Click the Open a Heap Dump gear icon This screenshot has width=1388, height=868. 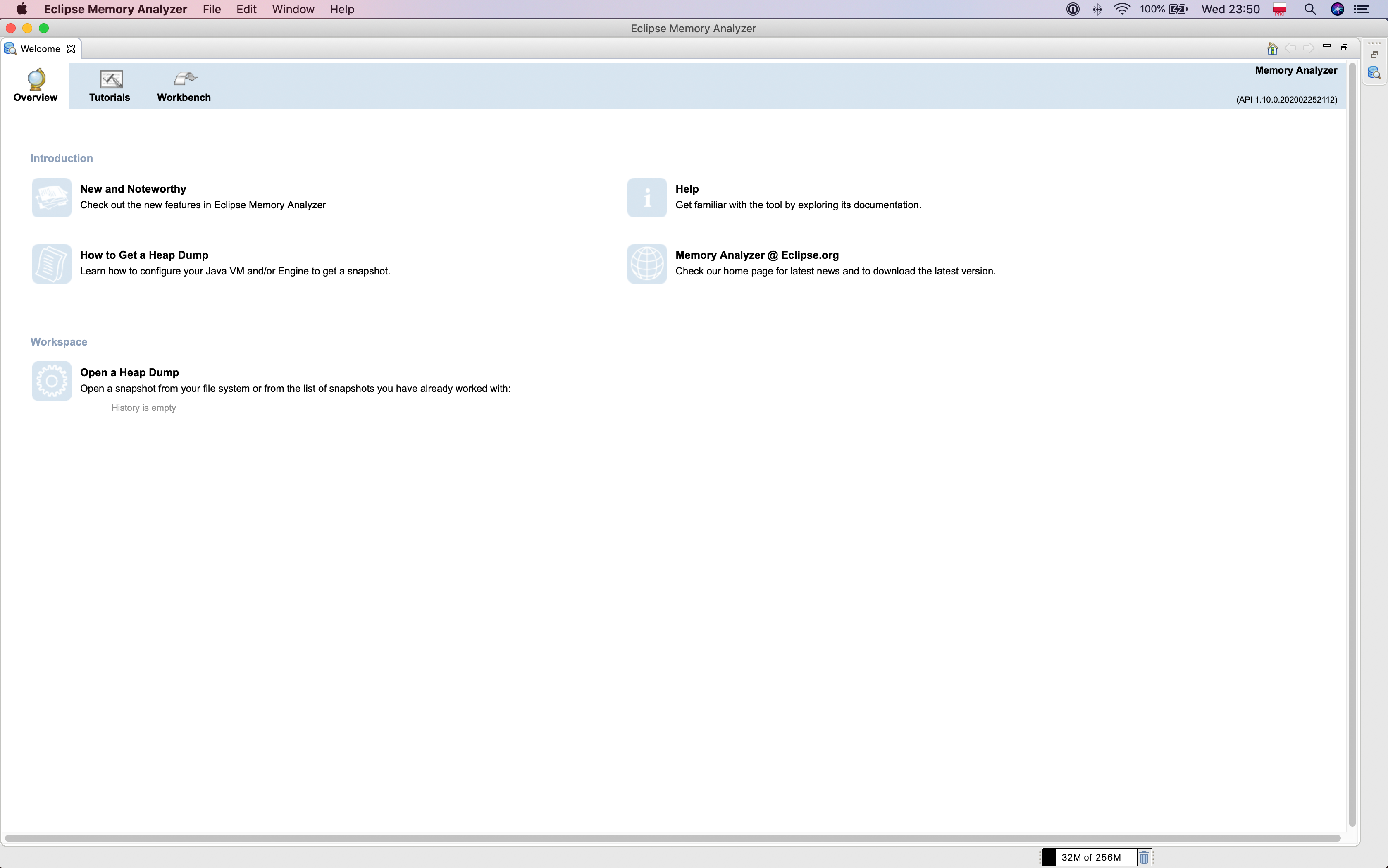(x=52, y=381)
